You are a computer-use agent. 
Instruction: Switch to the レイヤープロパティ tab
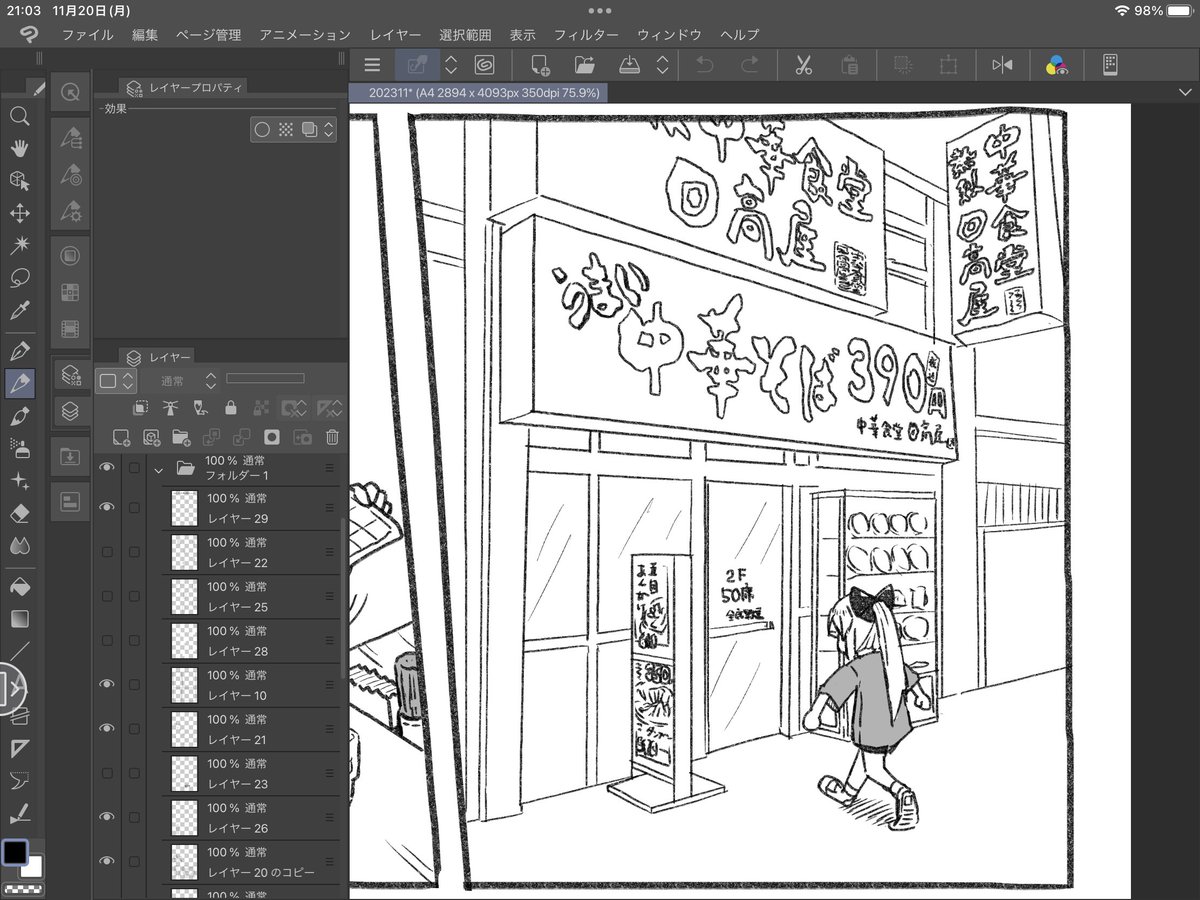[x=184, y=87]
